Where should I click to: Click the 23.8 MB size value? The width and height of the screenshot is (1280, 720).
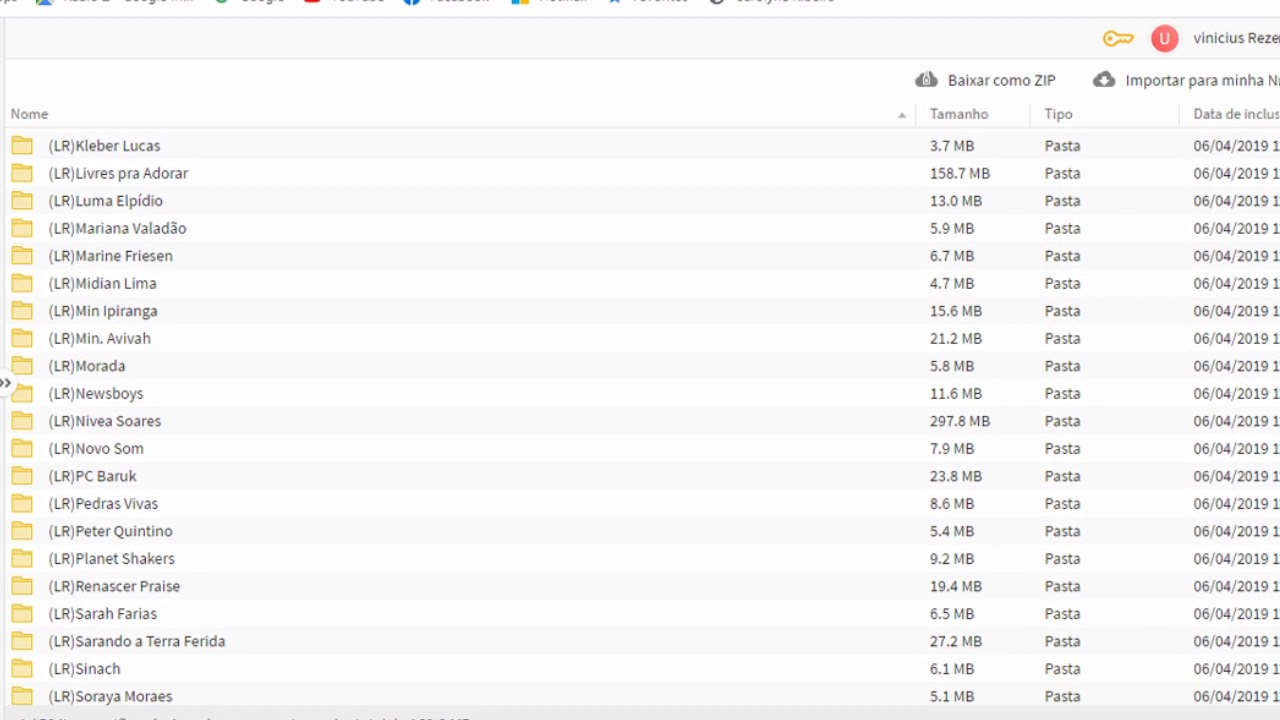point(956,476)
